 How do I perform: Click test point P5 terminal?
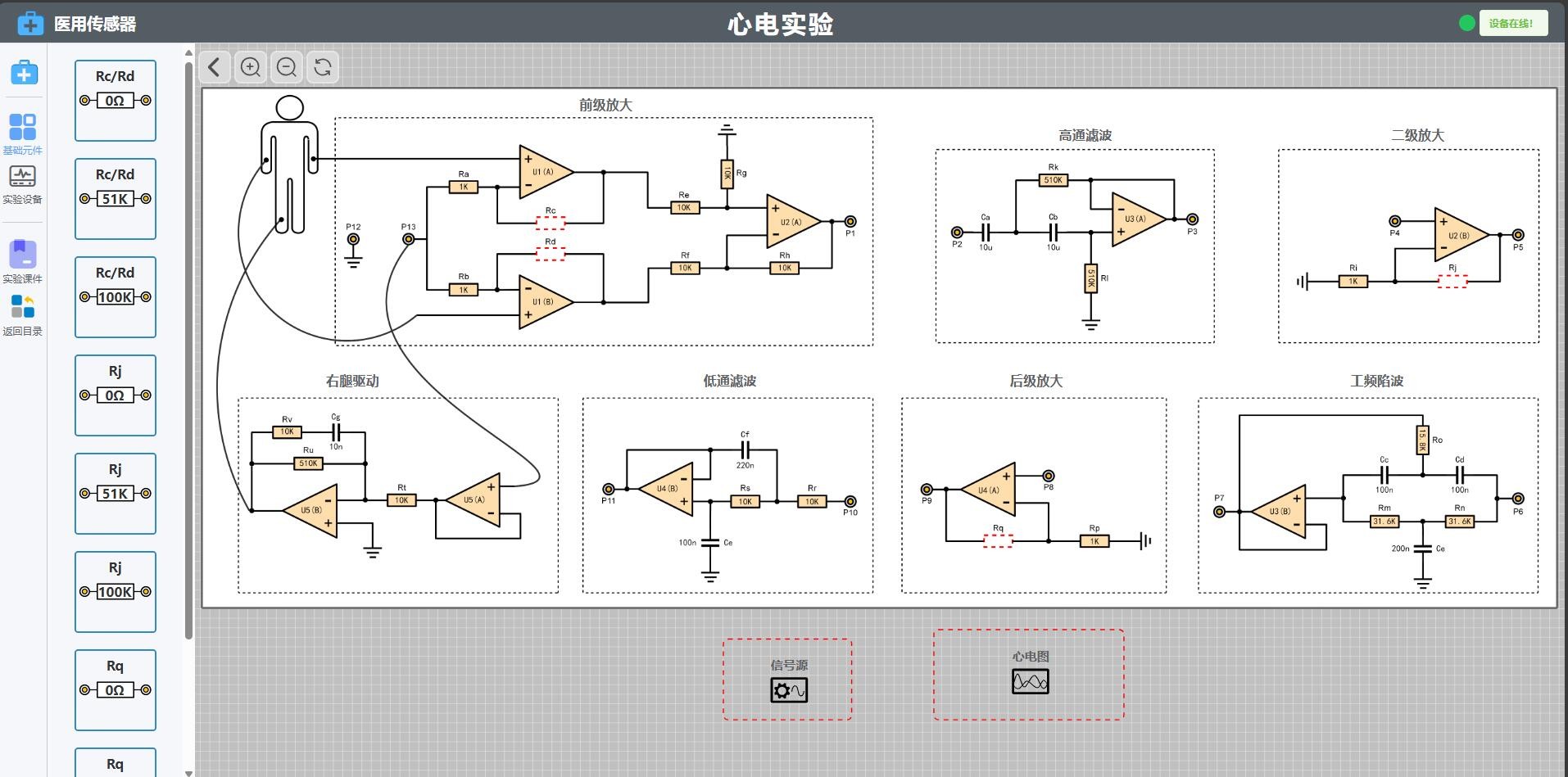click(1518, 235)
